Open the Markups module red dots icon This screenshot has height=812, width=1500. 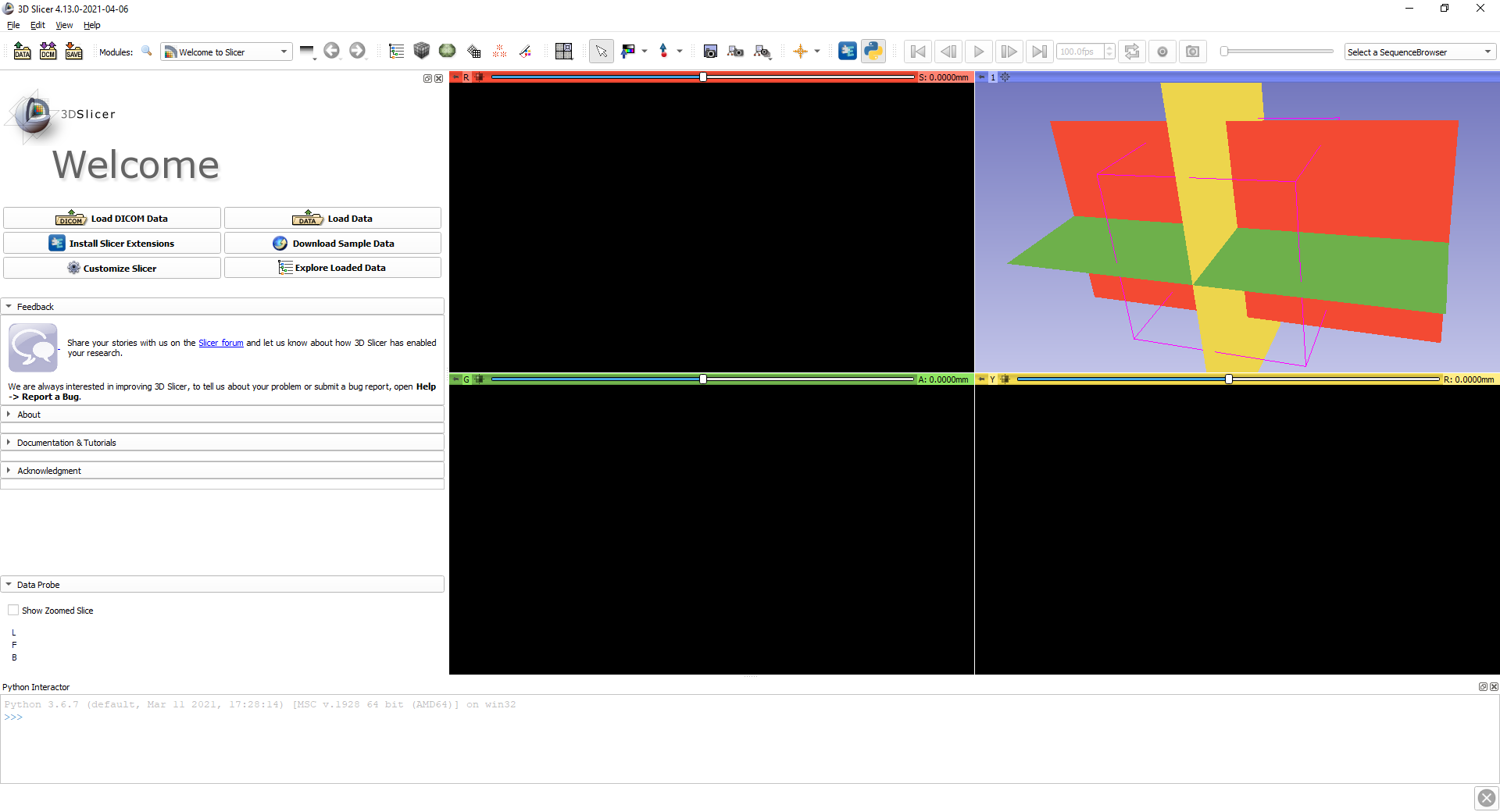click(500, 52)
